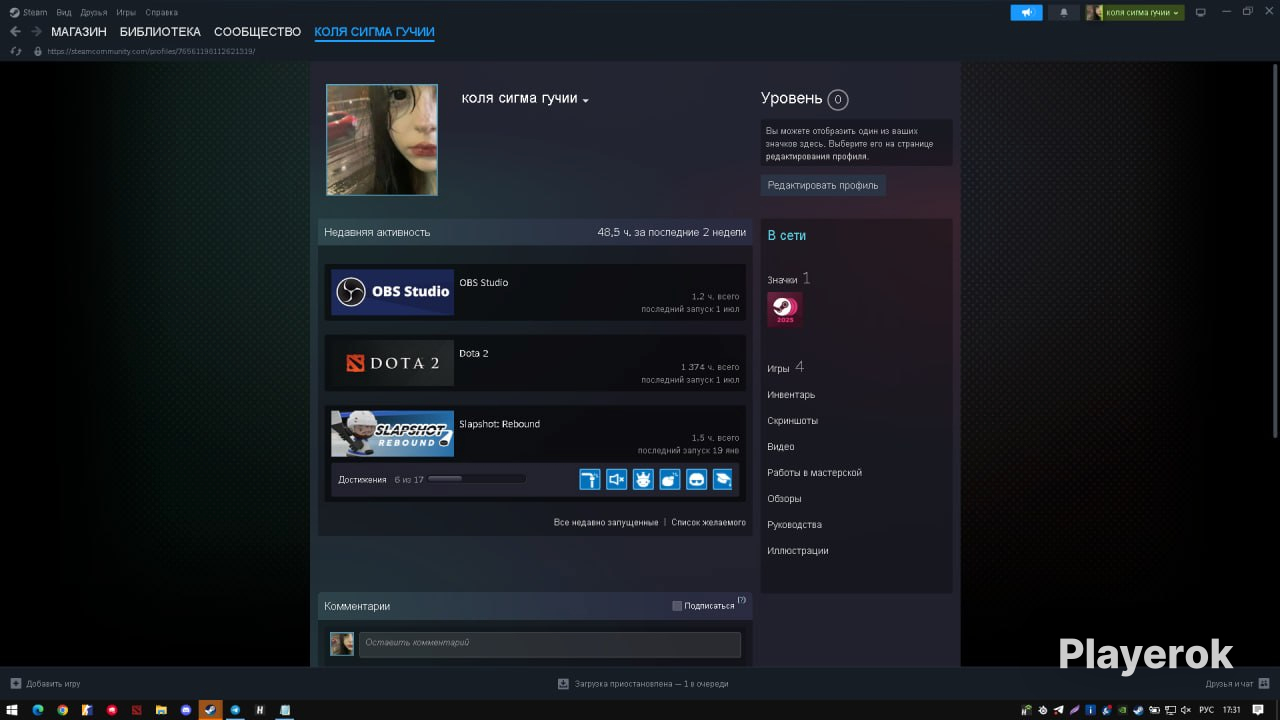The width and height of the screenshot is (1280, 720).
Task: Click the level 0 circle badge
Action: tap(838, 100)
